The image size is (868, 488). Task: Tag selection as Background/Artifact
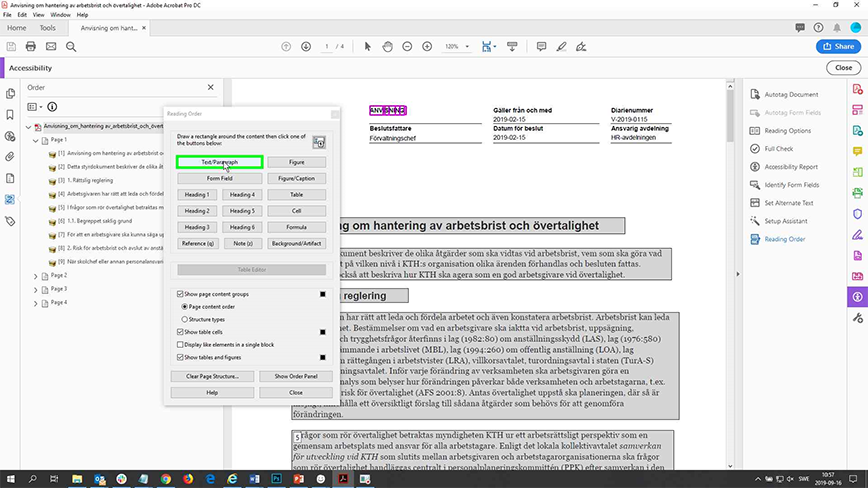pyautogui.click(x=296, y=243)
